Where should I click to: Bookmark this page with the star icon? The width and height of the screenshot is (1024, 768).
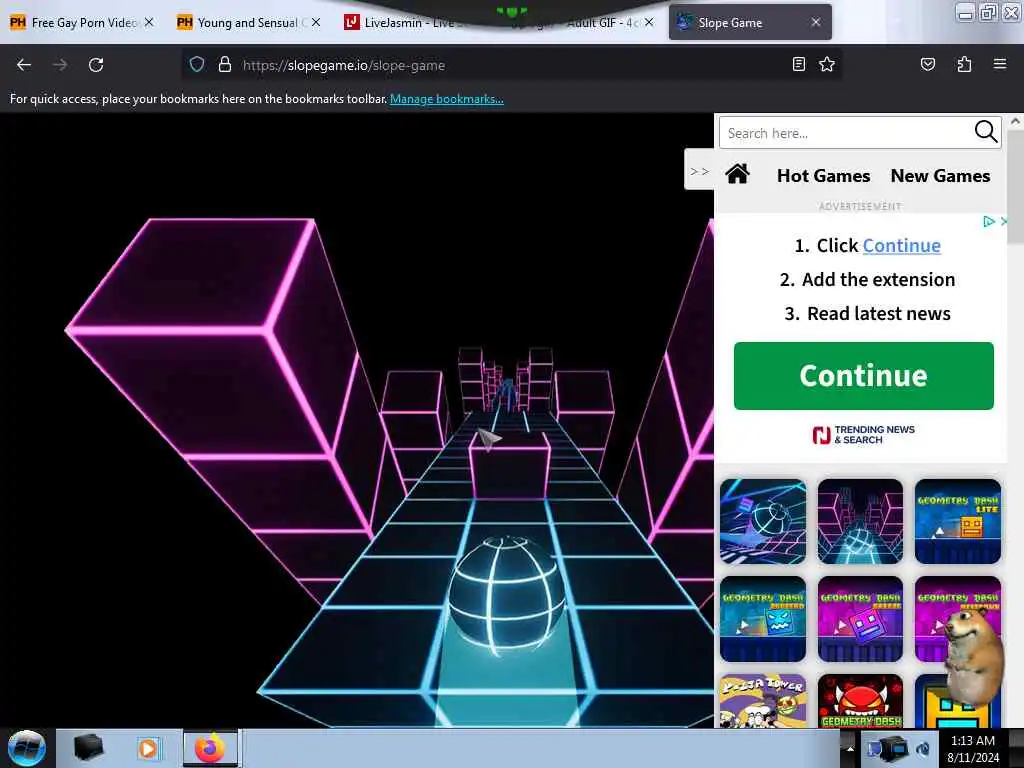click(x=827, y=64)
